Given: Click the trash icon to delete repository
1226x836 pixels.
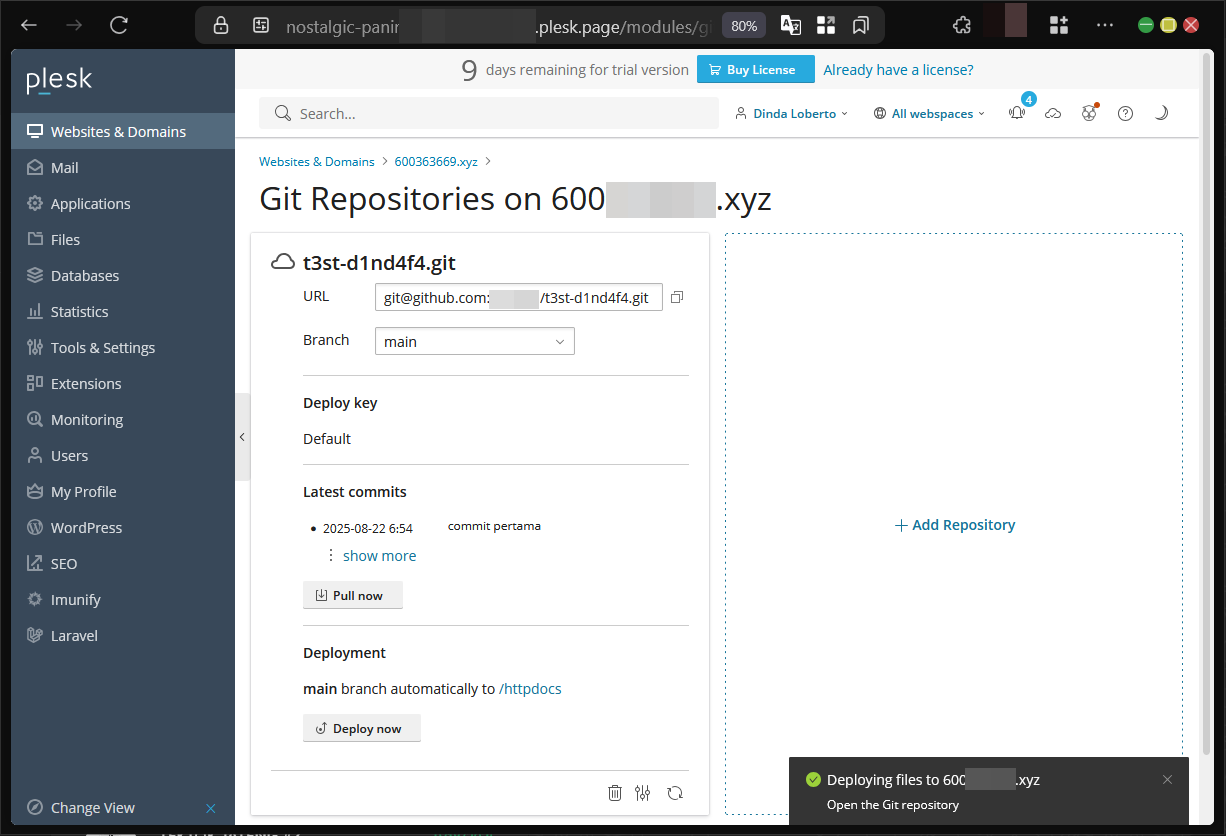Looking at the screenshot, I should point(615,793).
